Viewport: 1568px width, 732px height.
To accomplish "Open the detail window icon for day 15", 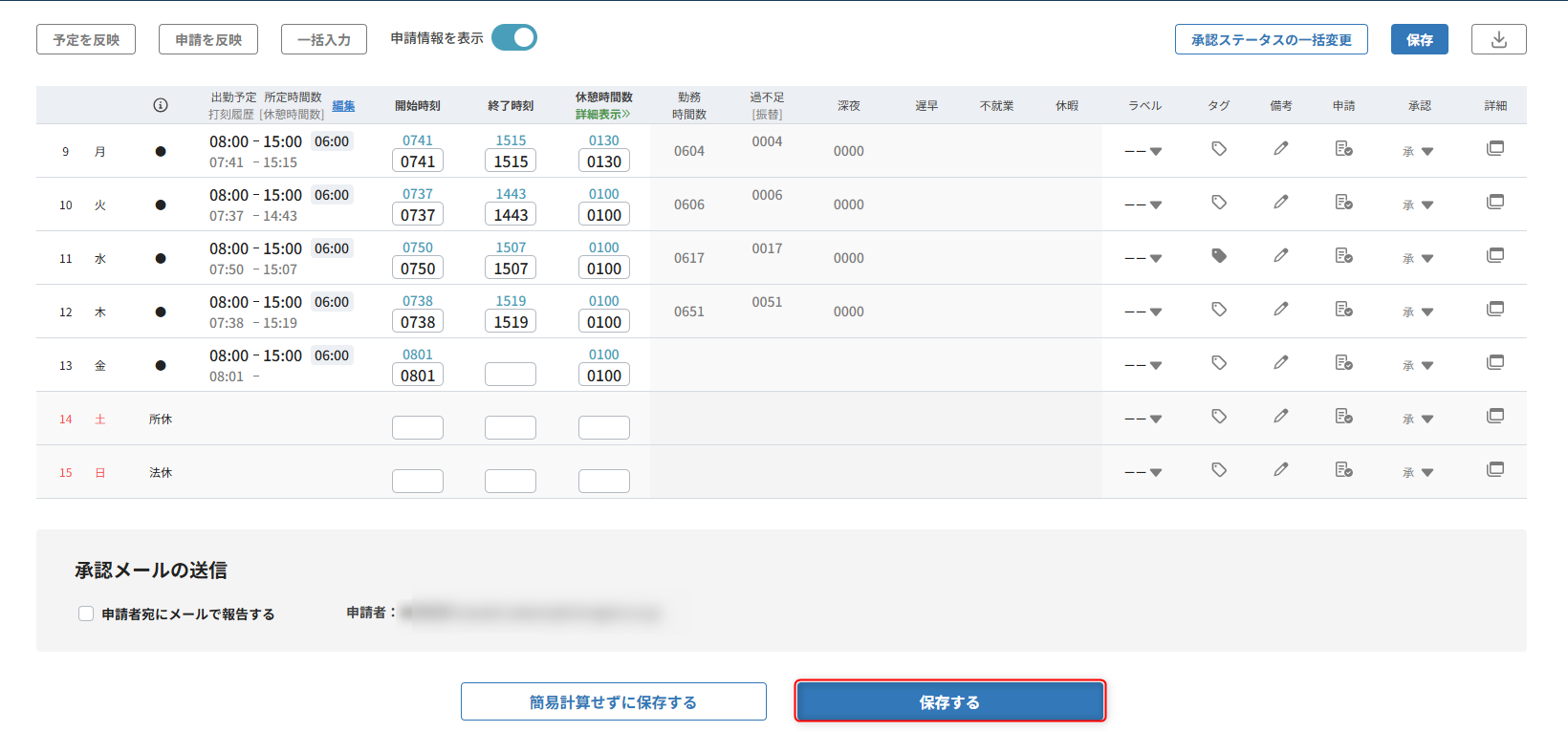I will pyautogui.click(x=1495, y=469).
